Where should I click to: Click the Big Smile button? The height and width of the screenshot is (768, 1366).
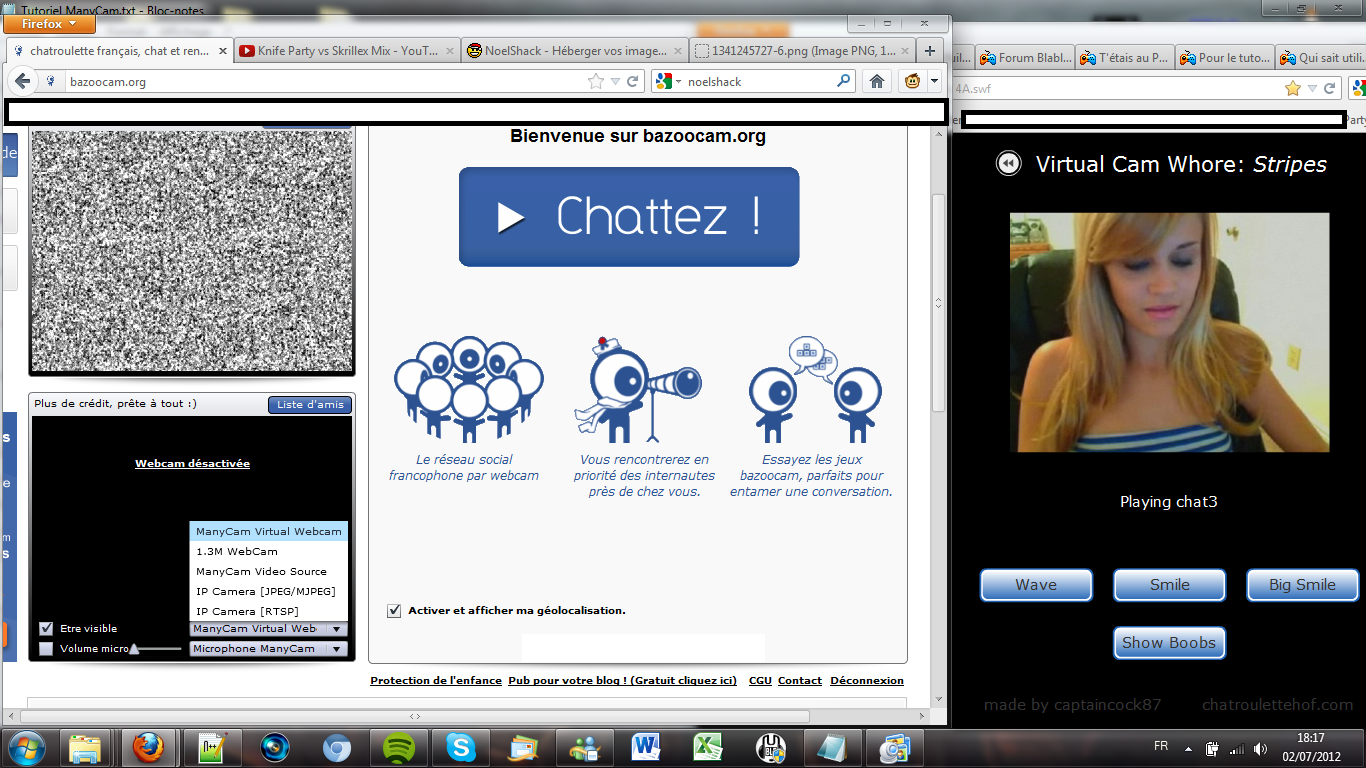coord(1302,585)
